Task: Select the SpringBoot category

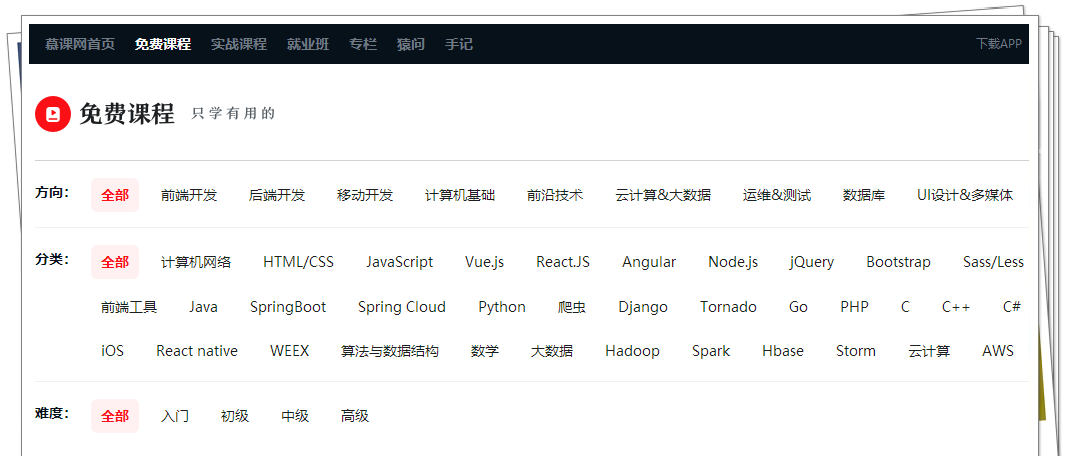Action: pyautogui.click(x=288, y=307)
